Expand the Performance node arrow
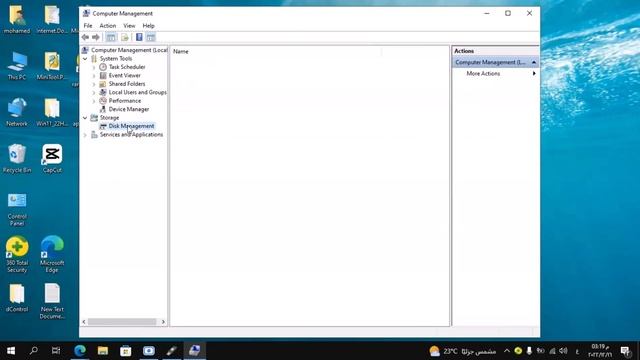The image size is (640, 360). coord(94,101)
